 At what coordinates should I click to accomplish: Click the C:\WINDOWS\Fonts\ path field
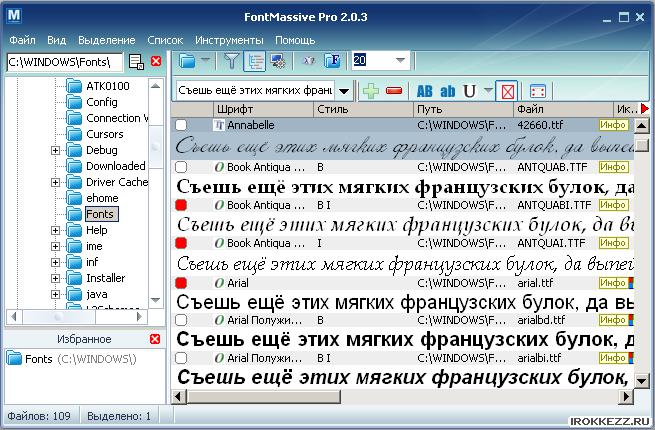(65, 62)
